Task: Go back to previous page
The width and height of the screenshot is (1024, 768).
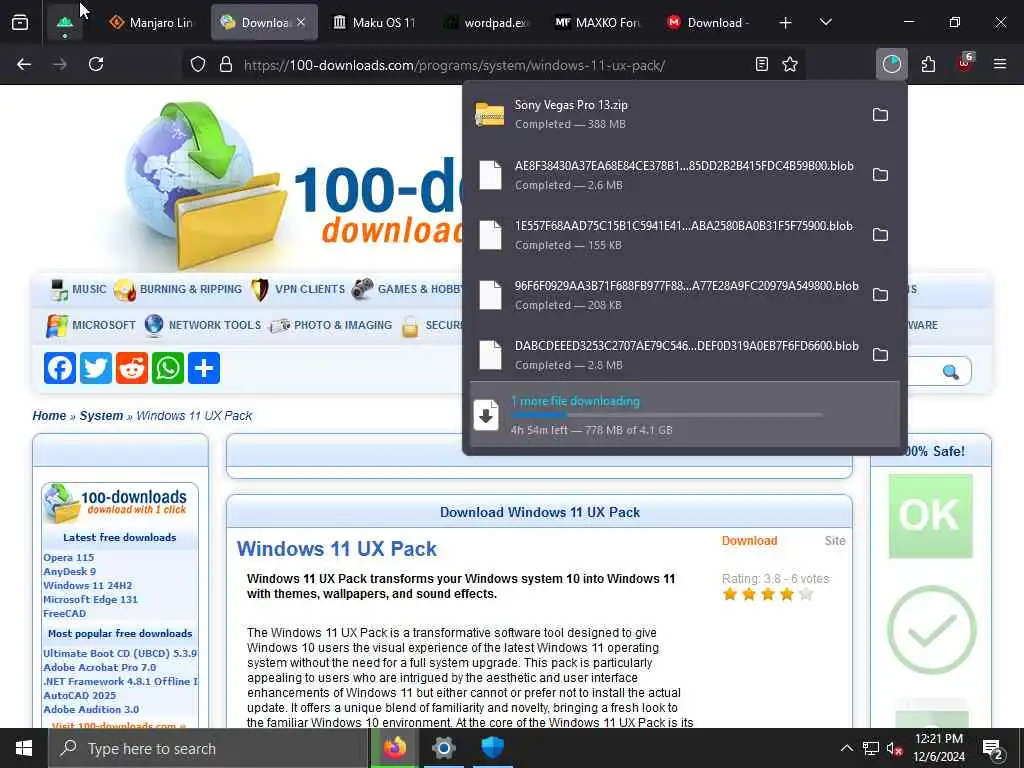Action: click(x=24, y=64)
